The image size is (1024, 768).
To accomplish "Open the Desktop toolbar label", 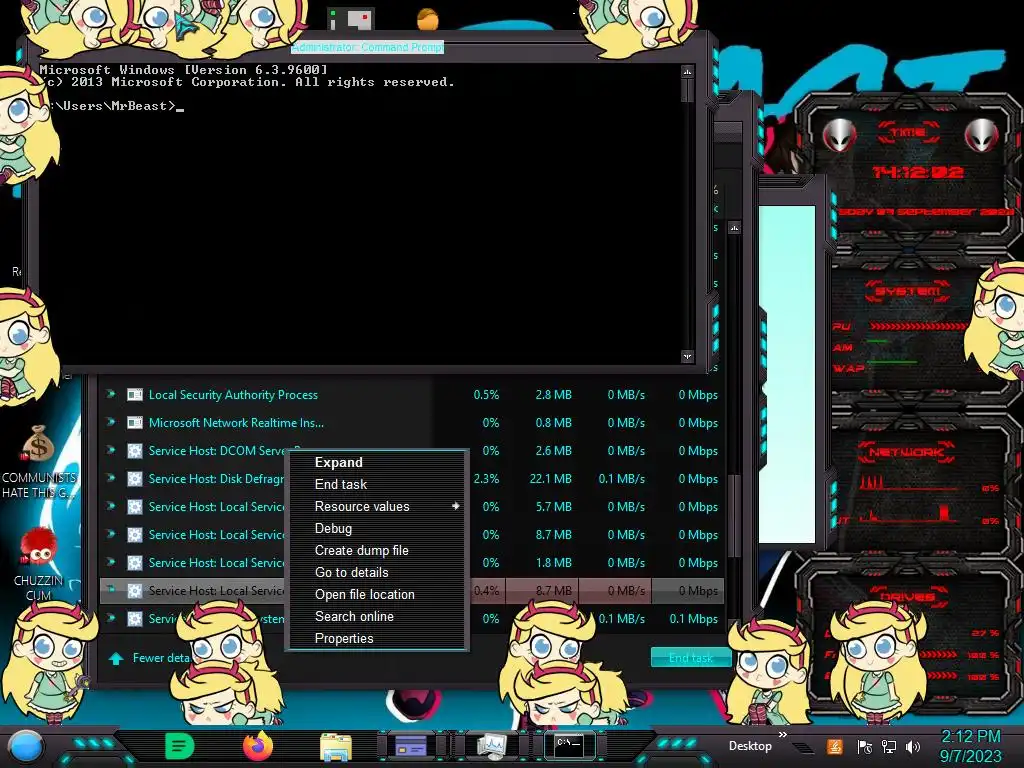I will tap(750, 746).
